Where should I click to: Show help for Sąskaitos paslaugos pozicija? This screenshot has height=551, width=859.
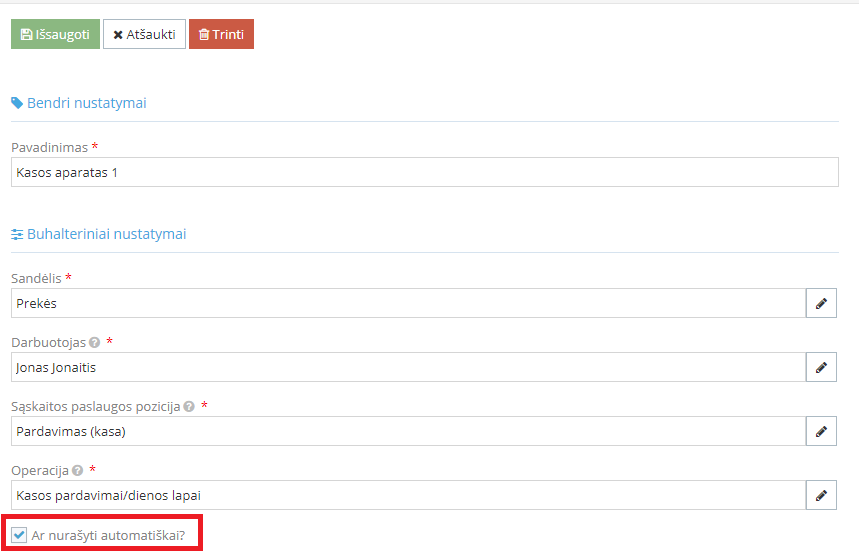click(x=189, y=407)
